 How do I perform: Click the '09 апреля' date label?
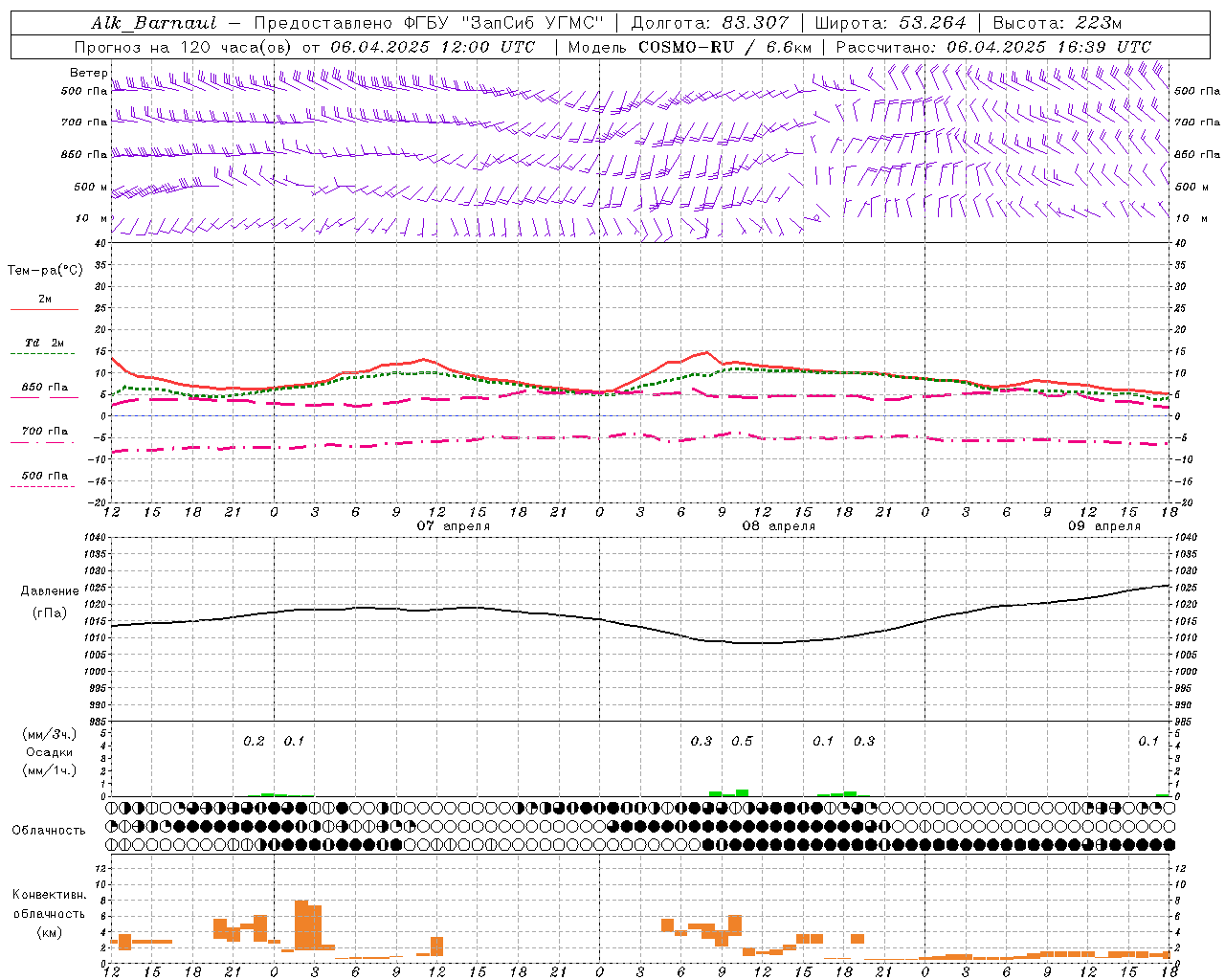pyautogui.click(x=1103, y=525)
